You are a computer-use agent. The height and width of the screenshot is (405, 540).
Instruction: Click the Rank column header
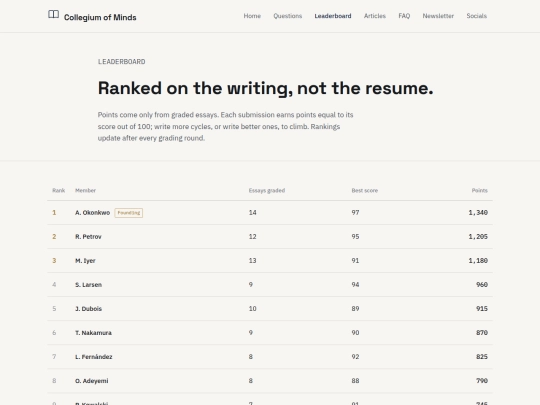59,190
